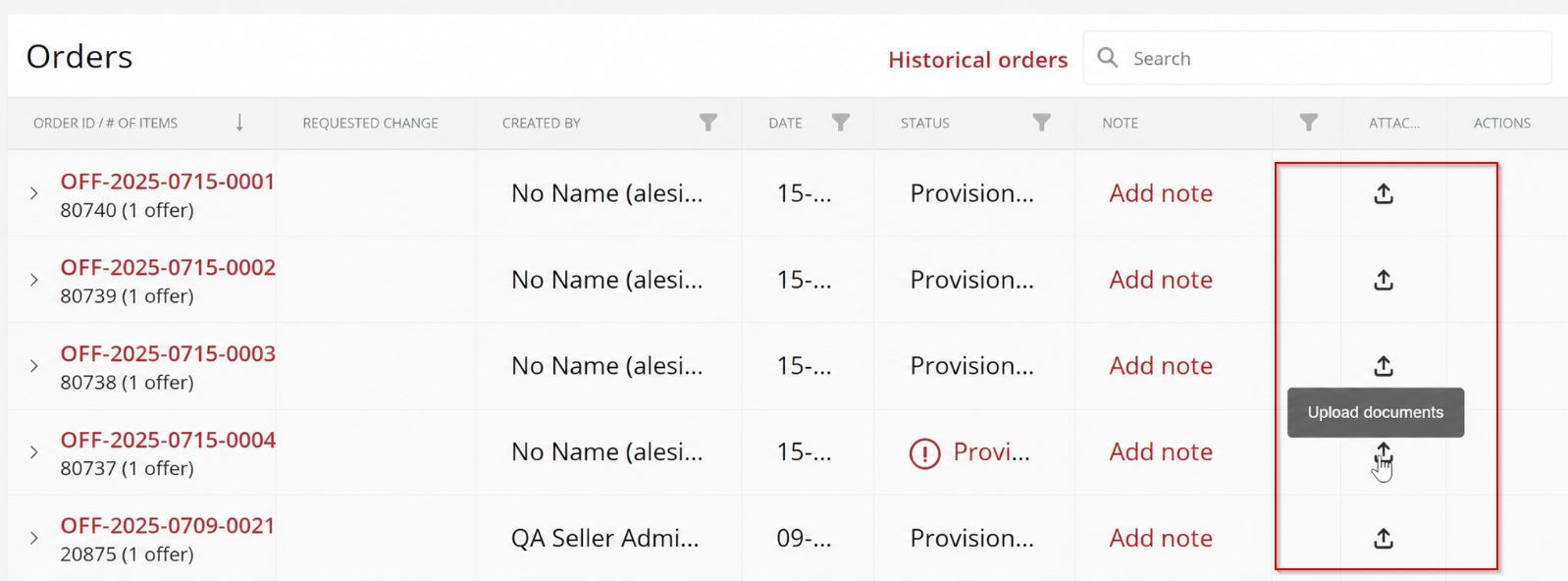Click the warning icon on order 0004 status

924,453
